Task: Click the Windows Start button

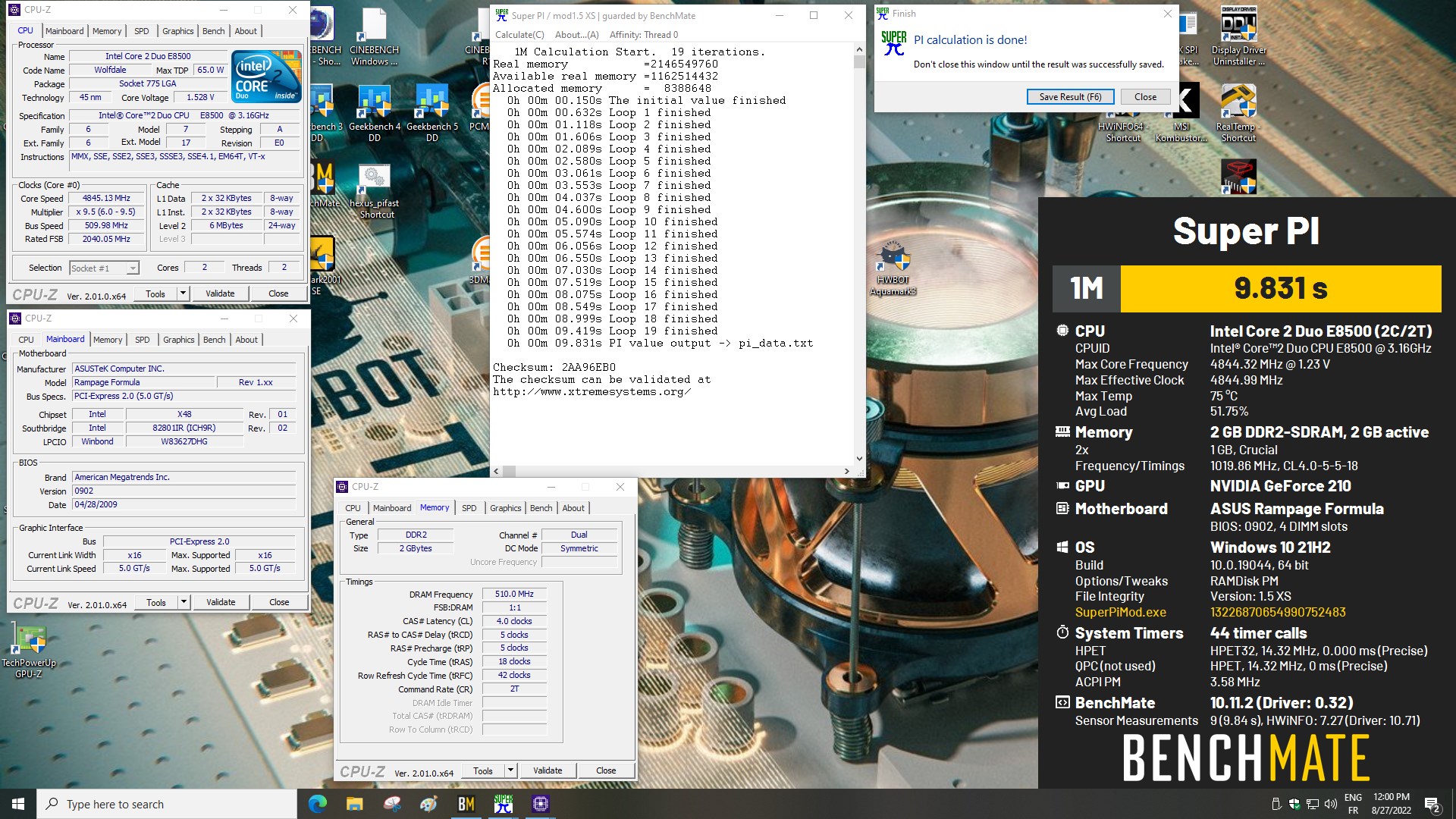Action: [x=18, y=804]
